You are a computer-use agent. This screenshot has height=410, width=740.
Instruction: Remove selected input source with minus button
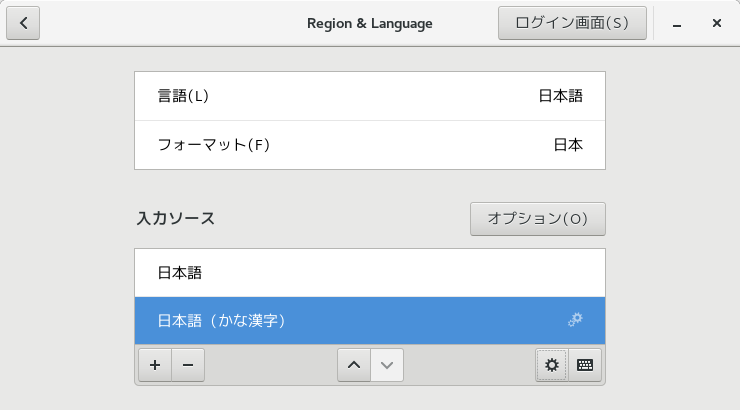click(188, 365)
